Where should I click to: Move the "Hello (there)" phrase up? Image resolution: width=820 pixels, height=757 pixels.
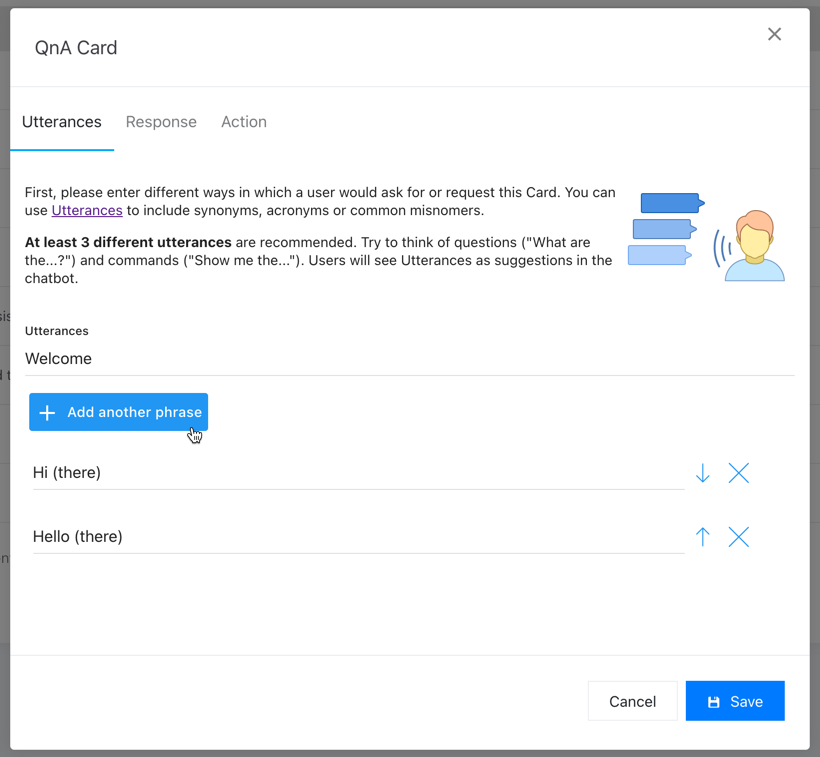pyautogui.click(x=703, y=537)
